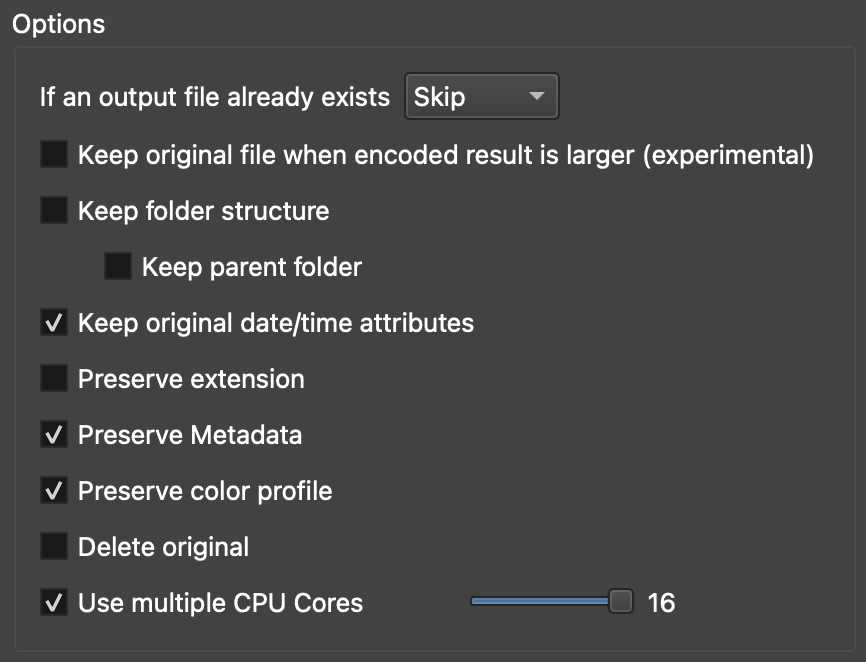Click the Preserve Metadata label text
Image resolution: width=866 pixels, height=662 pixels.
coord(190,435)
